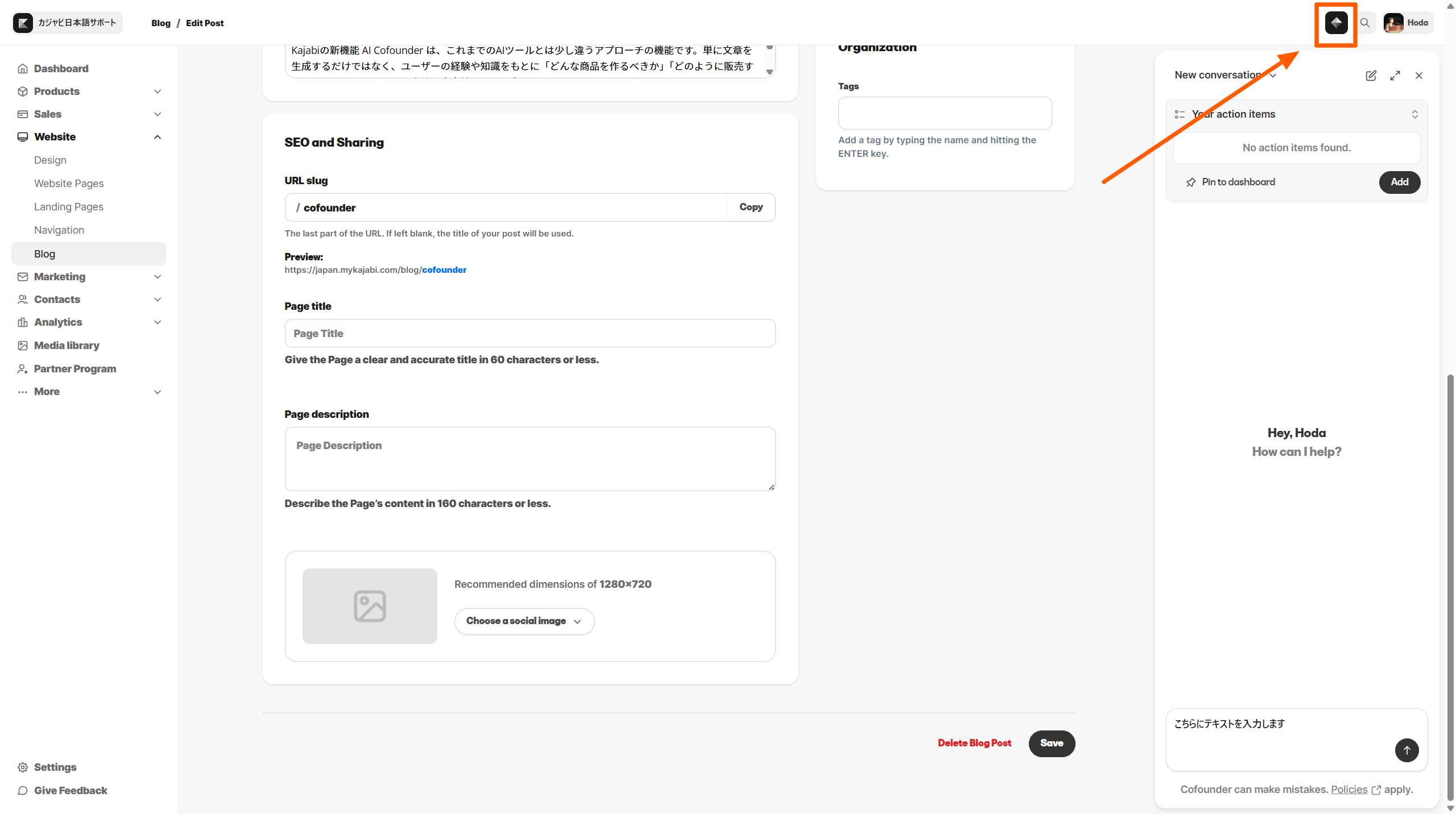Screen dimensions: 1456x814
Task: Click the search magnifier icon
Action: [1365, 23]
